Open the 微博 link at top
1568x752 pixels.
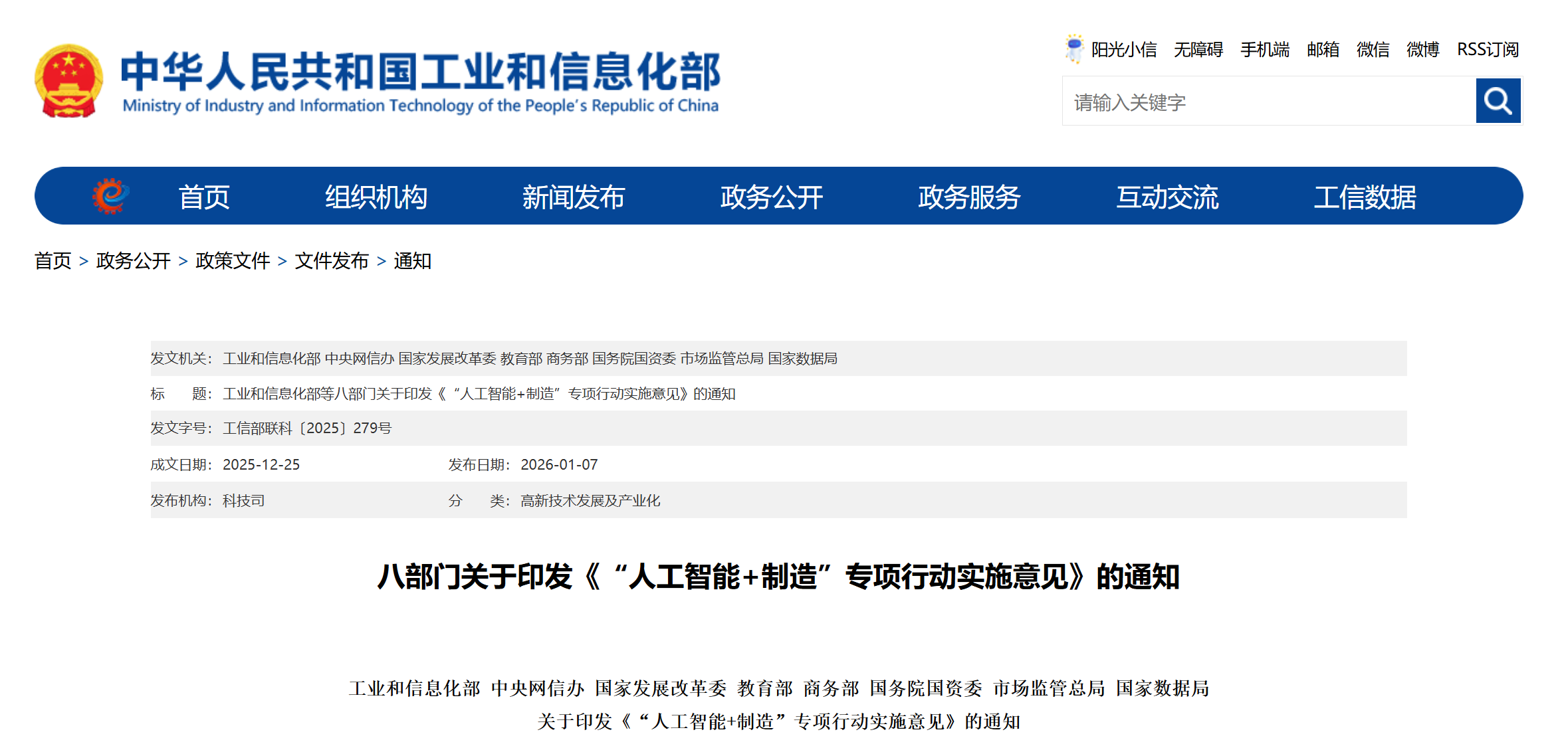pos(1422,50)
